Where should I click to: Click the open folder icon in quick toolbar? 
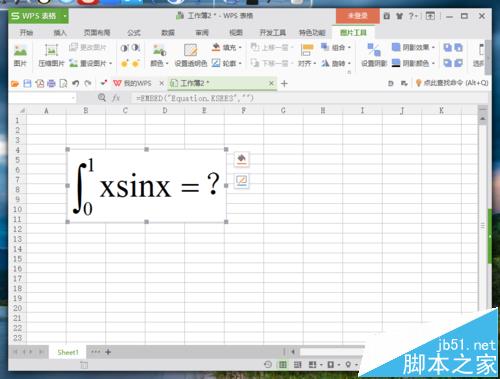[15, 83]
